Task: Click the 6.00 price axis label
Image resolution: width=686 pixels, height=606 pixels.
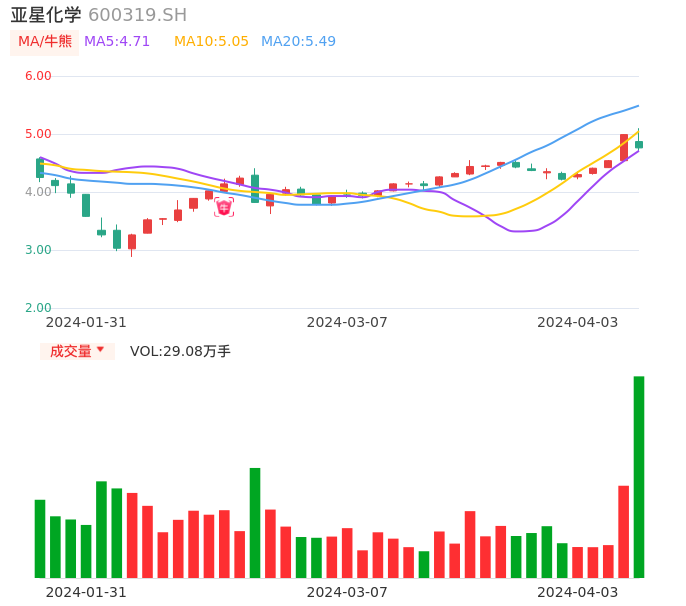Action: tap(38, 76)
